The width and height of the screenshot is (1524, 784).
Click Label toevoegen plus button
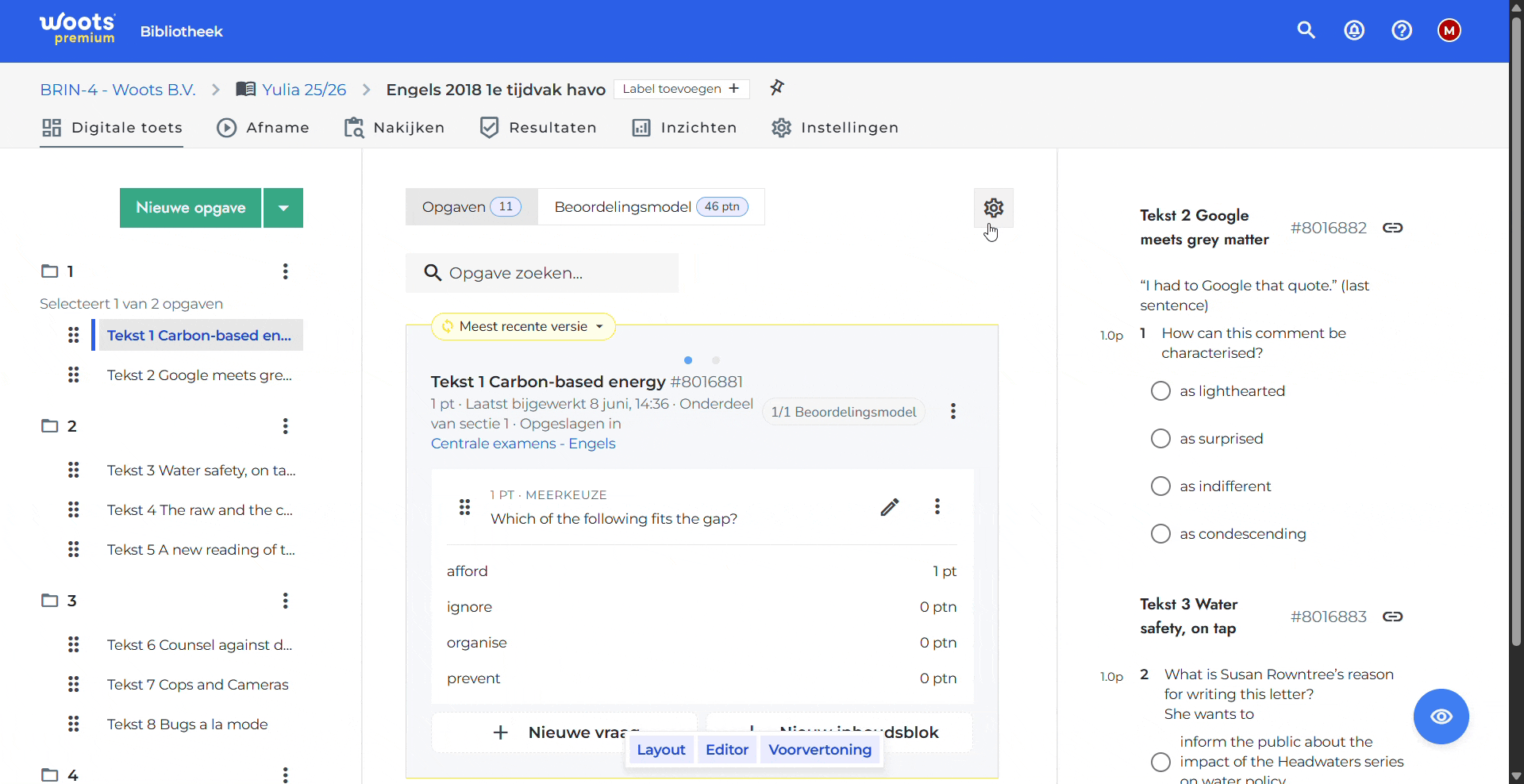682,89
